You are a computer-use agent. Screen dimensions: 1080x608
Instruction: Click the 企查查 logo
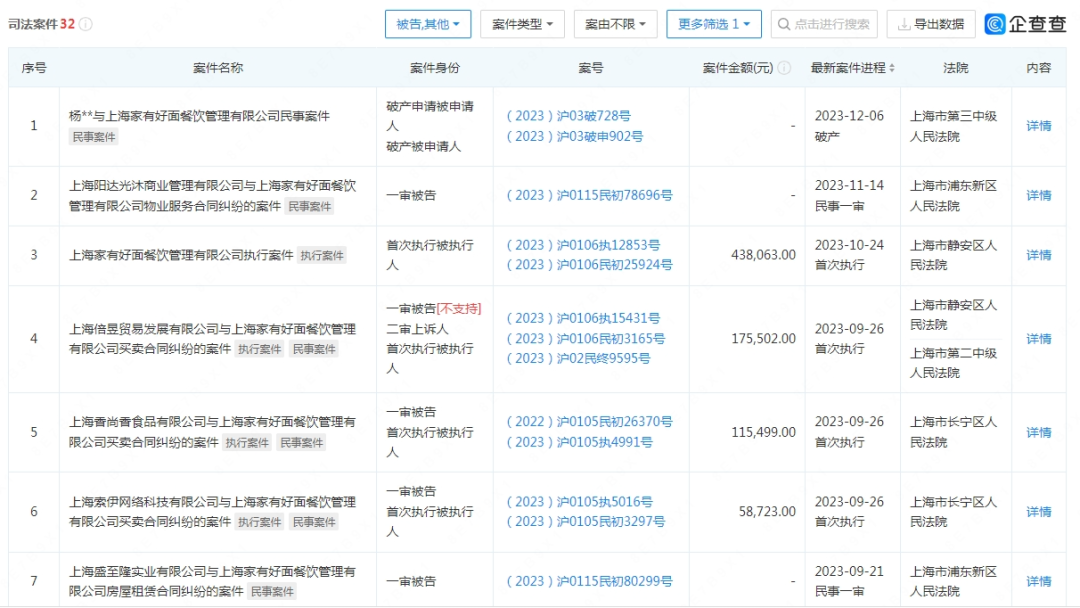tap(1025, 24)
